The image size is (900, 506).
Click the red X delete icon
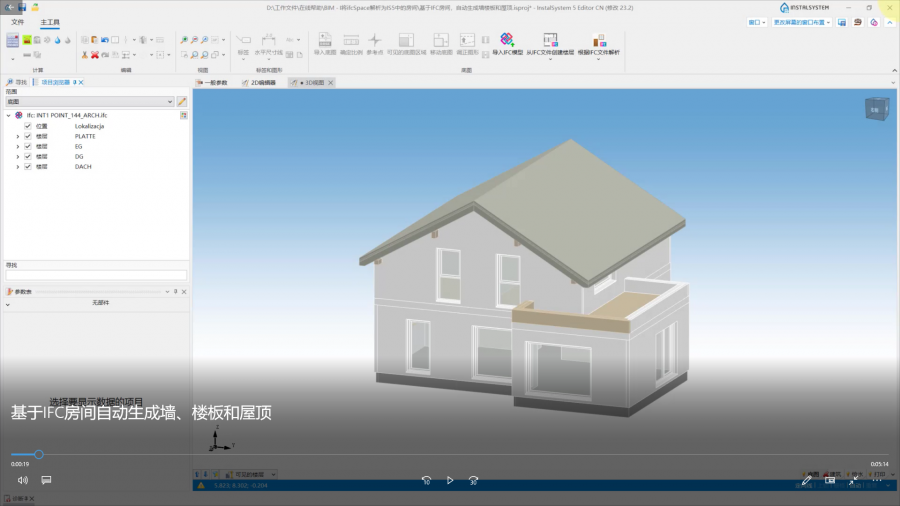pyautogui.click(x=94, y=54)
